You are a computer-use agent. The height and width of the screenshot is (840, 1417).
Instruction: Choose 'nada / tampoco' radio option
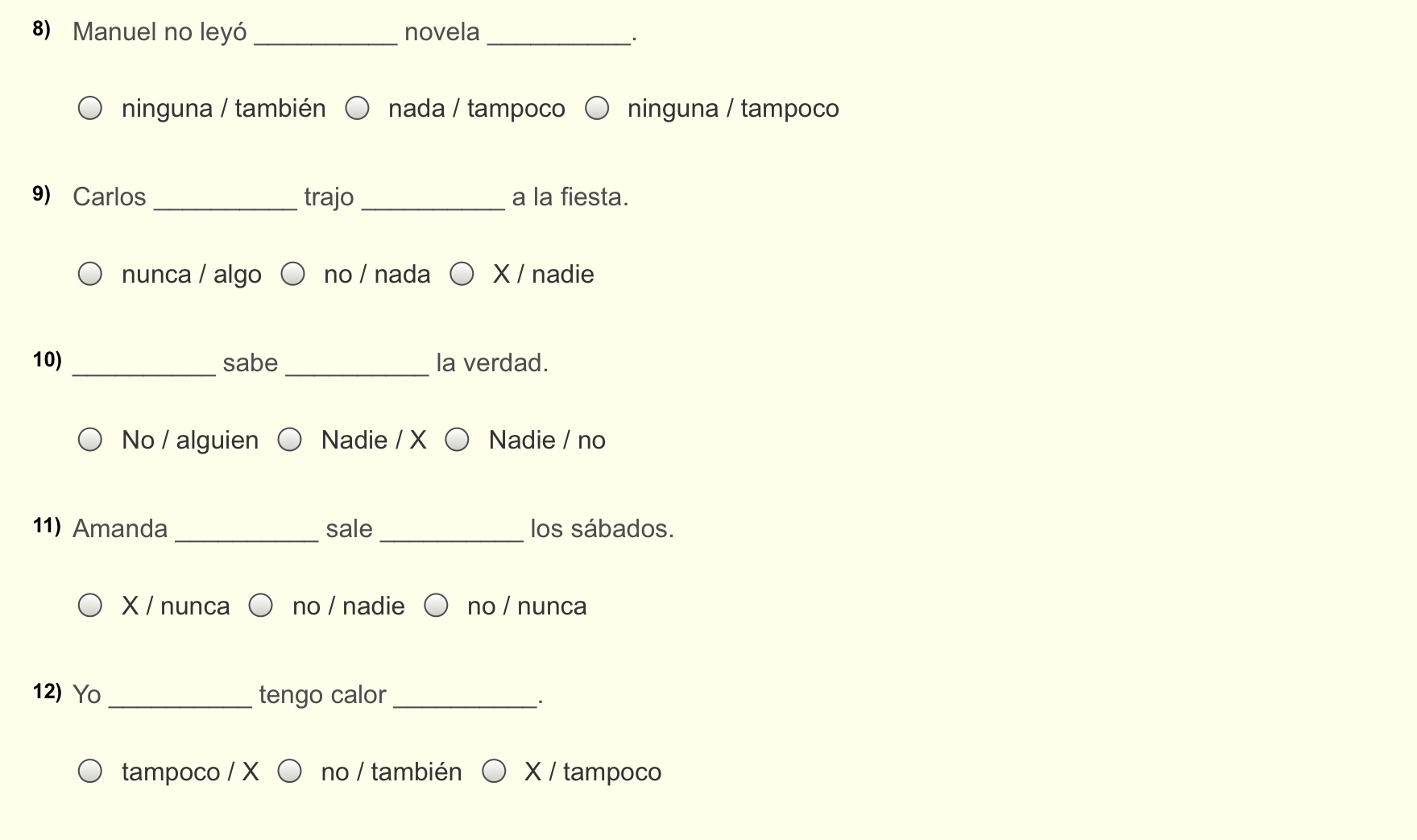click(x=357, y=108)
